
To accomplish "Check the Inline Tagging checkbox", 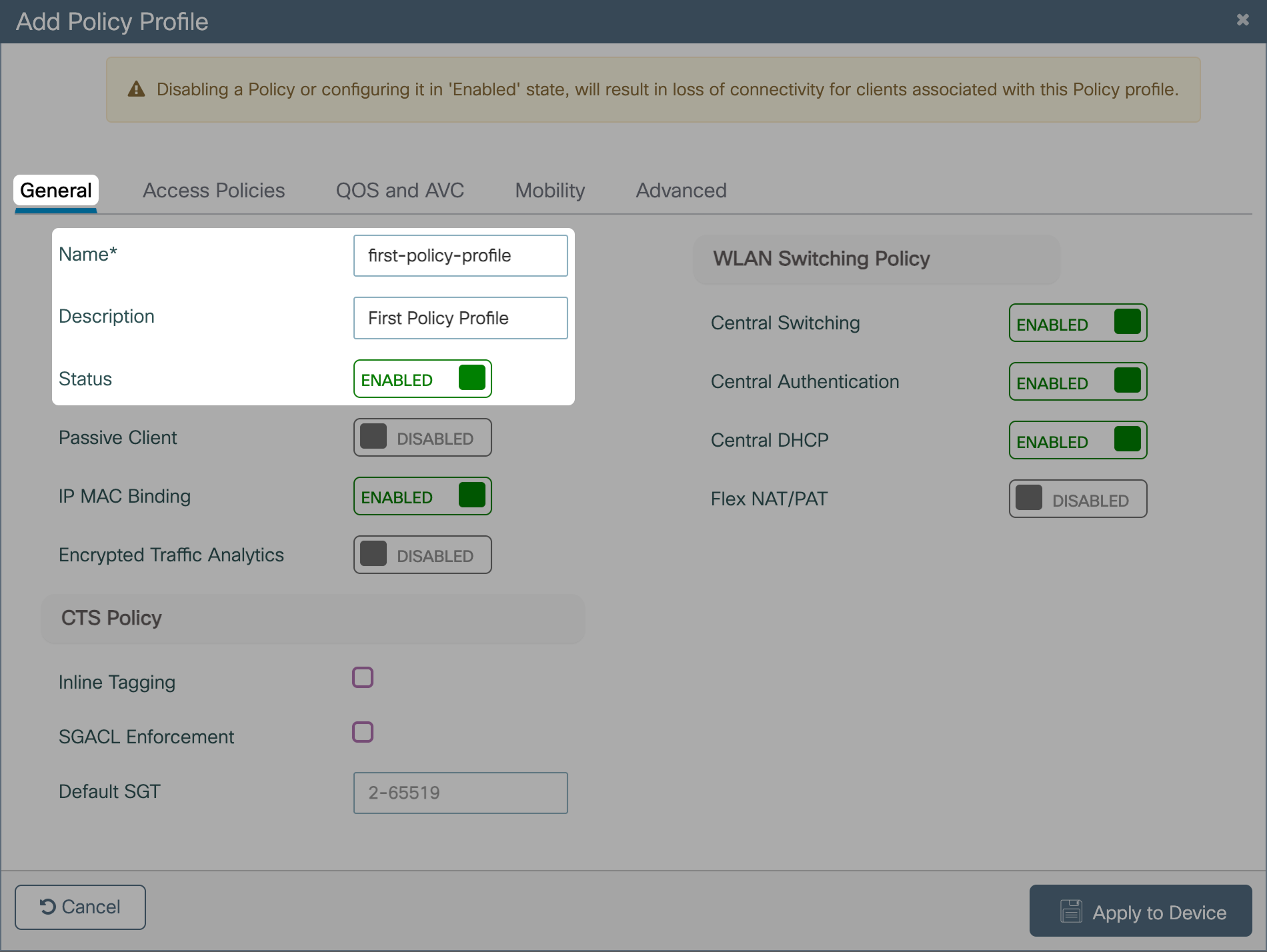I will 363,677.
